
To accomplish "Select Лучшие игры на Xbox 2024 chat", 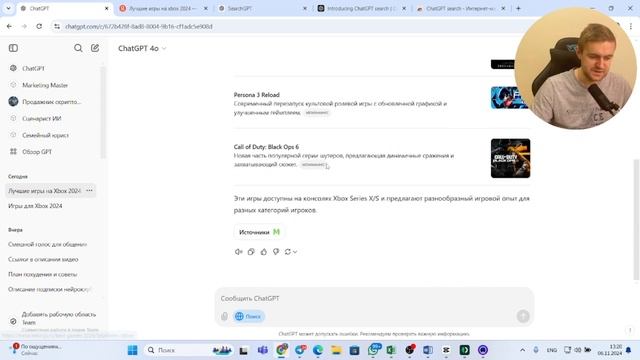I will click(44, 191).
